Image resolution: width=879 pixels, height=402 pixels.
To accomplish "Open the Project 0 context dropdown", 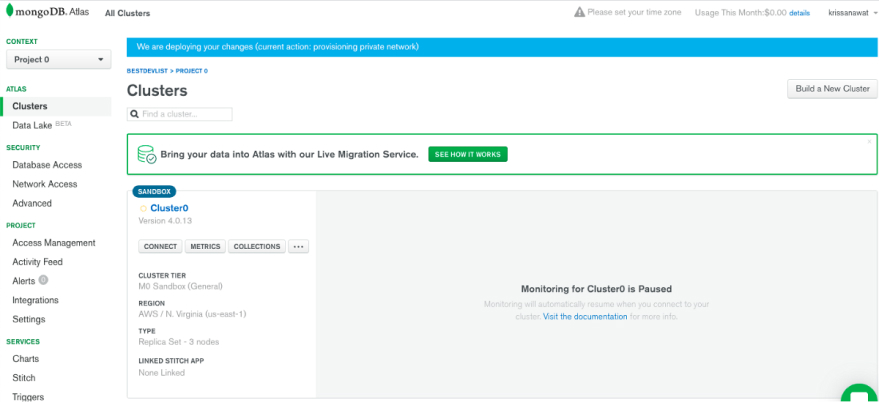I will [x=59, y=59].
